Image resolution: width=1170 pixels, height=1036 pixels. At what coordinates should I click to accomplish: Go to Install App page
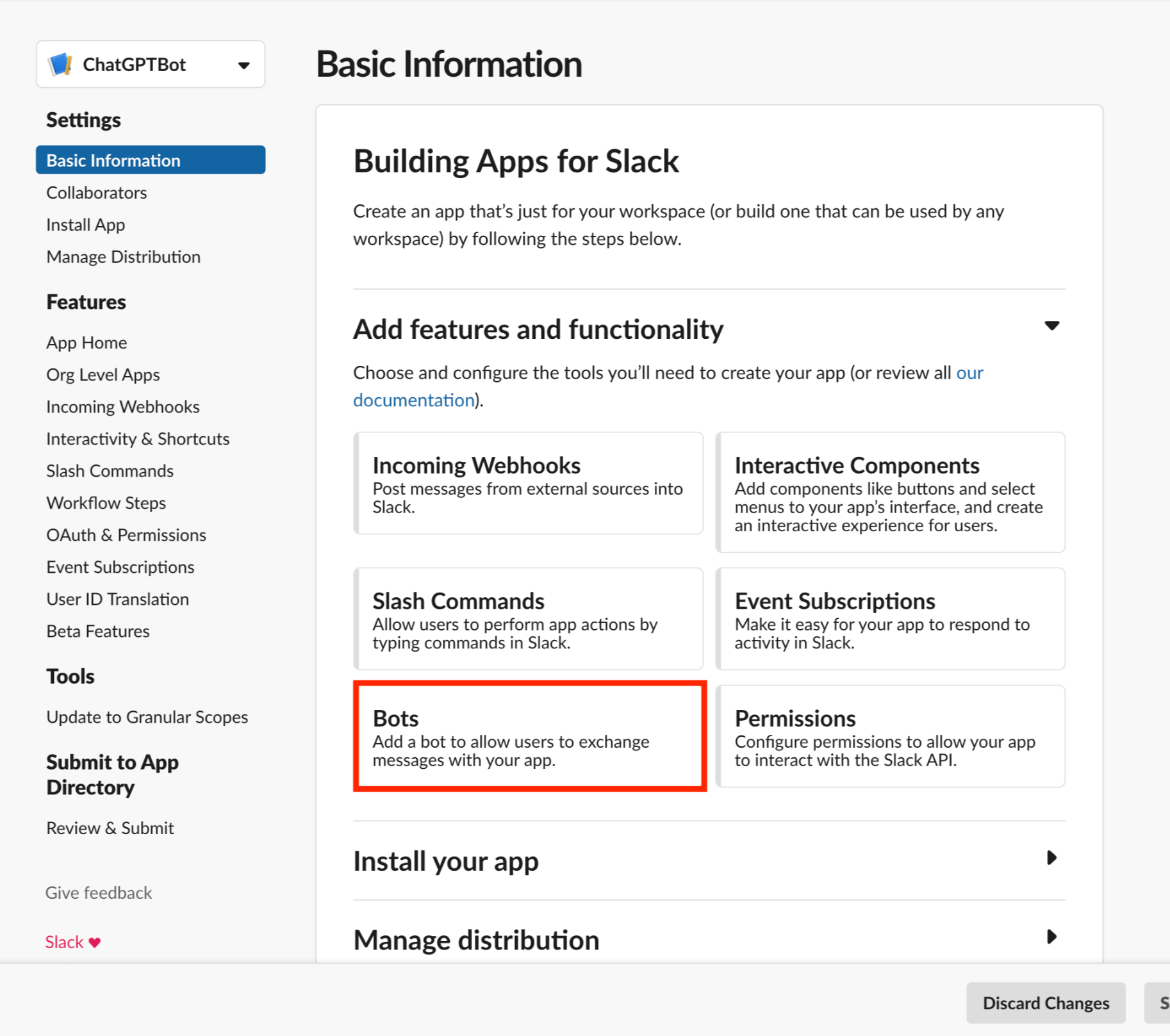click(86, 225)
